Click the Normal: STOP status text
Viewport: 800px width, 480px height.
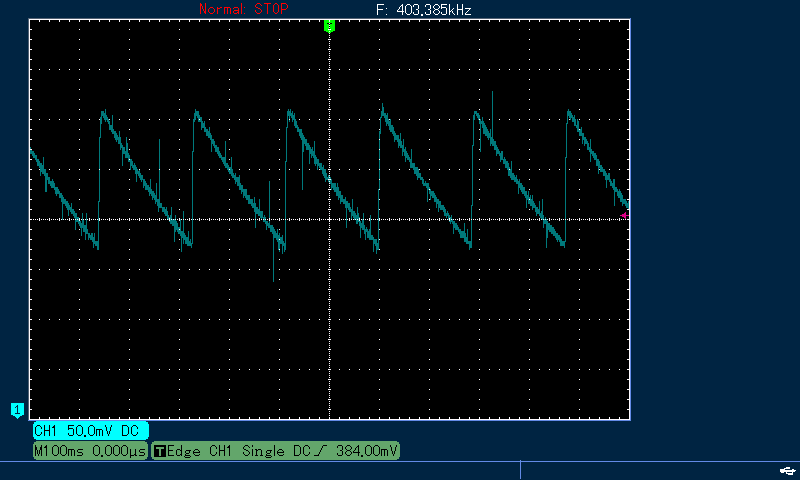click(x=243, y=9)
